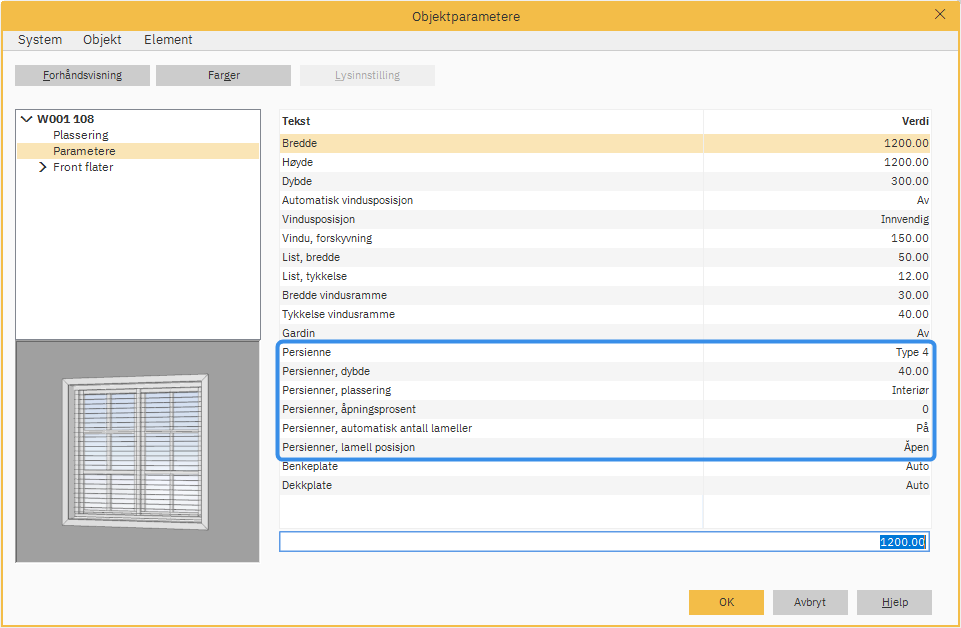
Task: Open the Farger color settings
Action: [223, 76]
